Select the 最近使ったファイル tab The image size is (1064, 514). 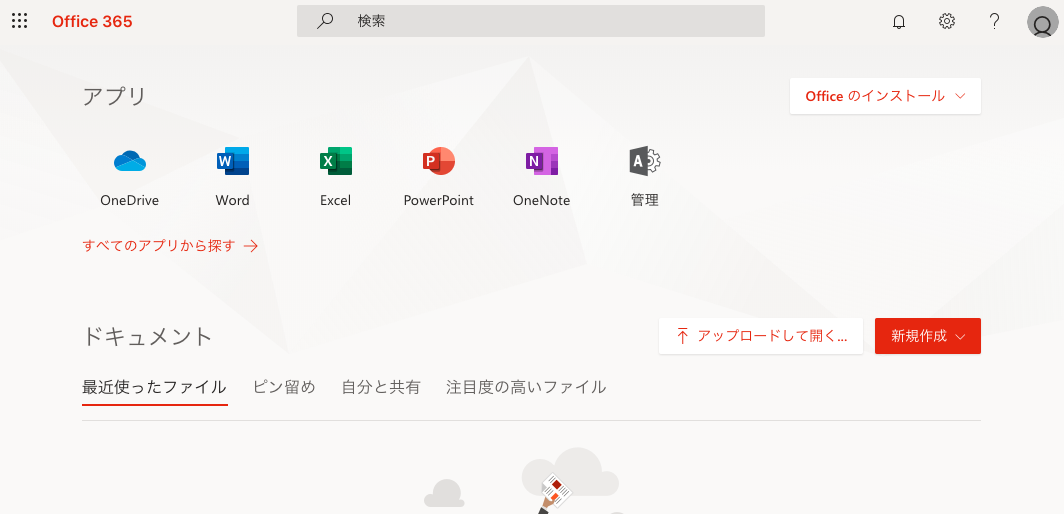tap(154, 388)
